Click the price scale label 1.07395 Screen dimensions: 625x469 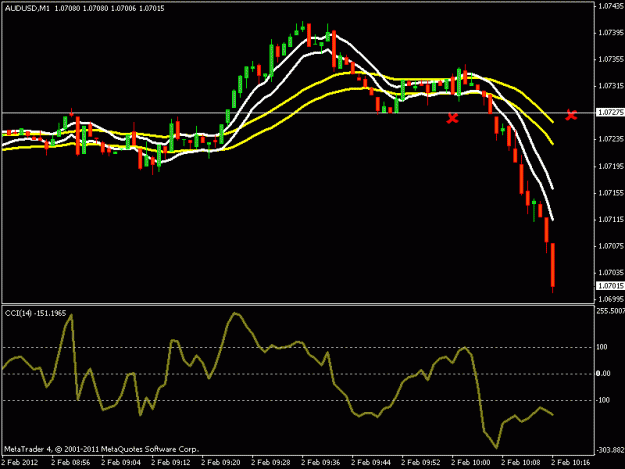click(611, 33)
